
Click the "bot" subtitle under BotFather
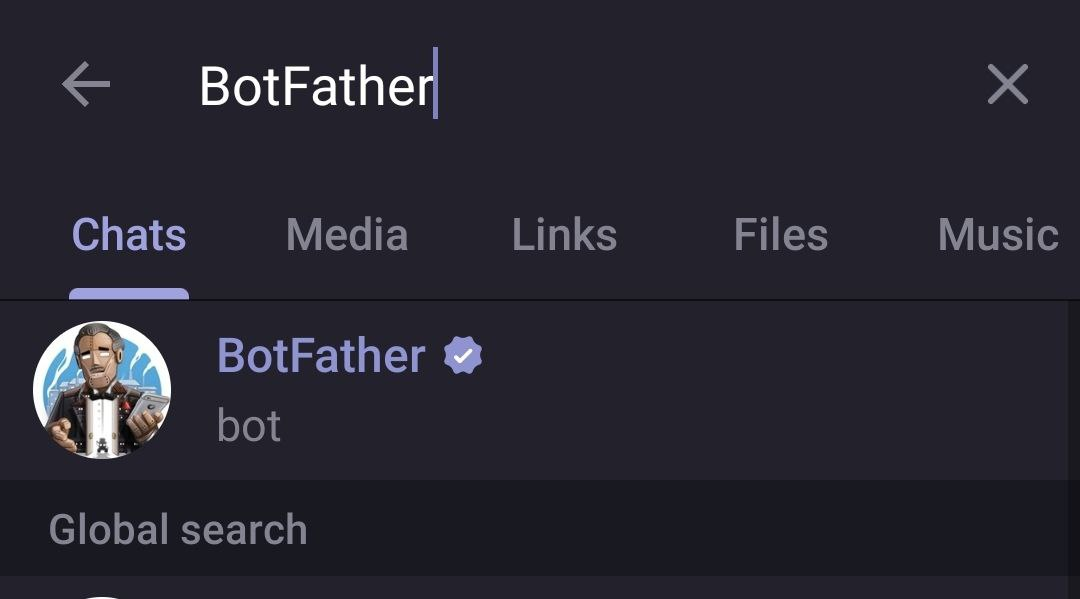click(249, 426)
